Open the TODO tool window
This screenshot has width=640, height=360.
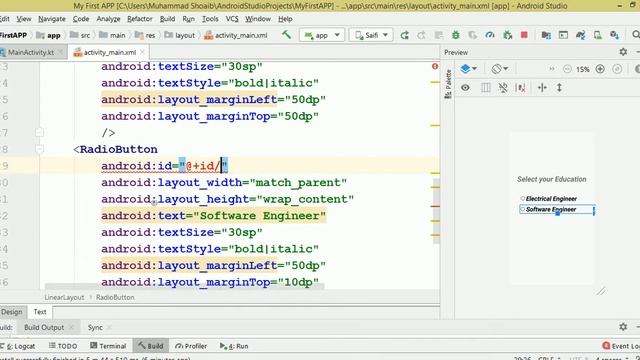click(x=63, y=346)
